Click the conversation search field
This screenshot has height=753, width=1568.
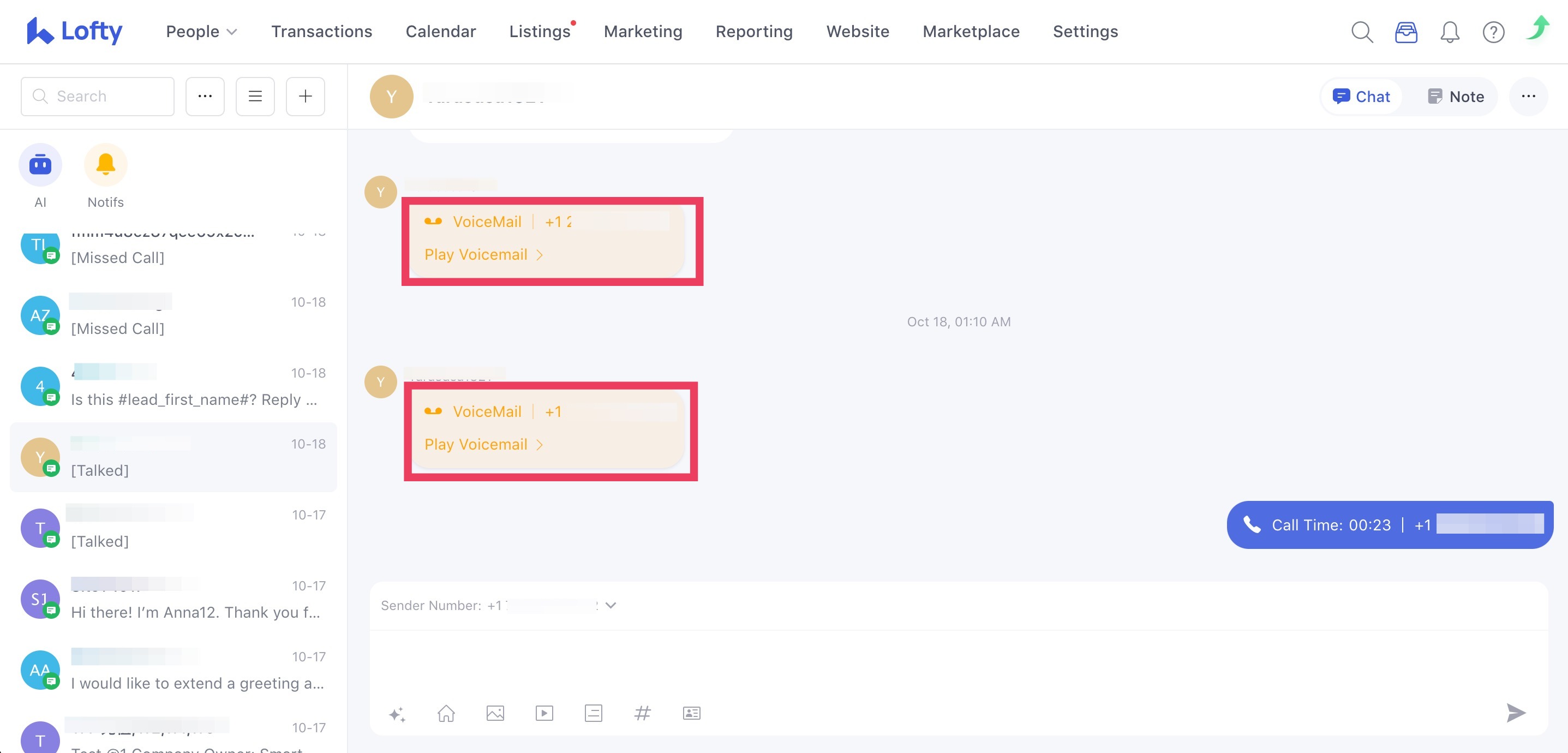pos(98,96)
